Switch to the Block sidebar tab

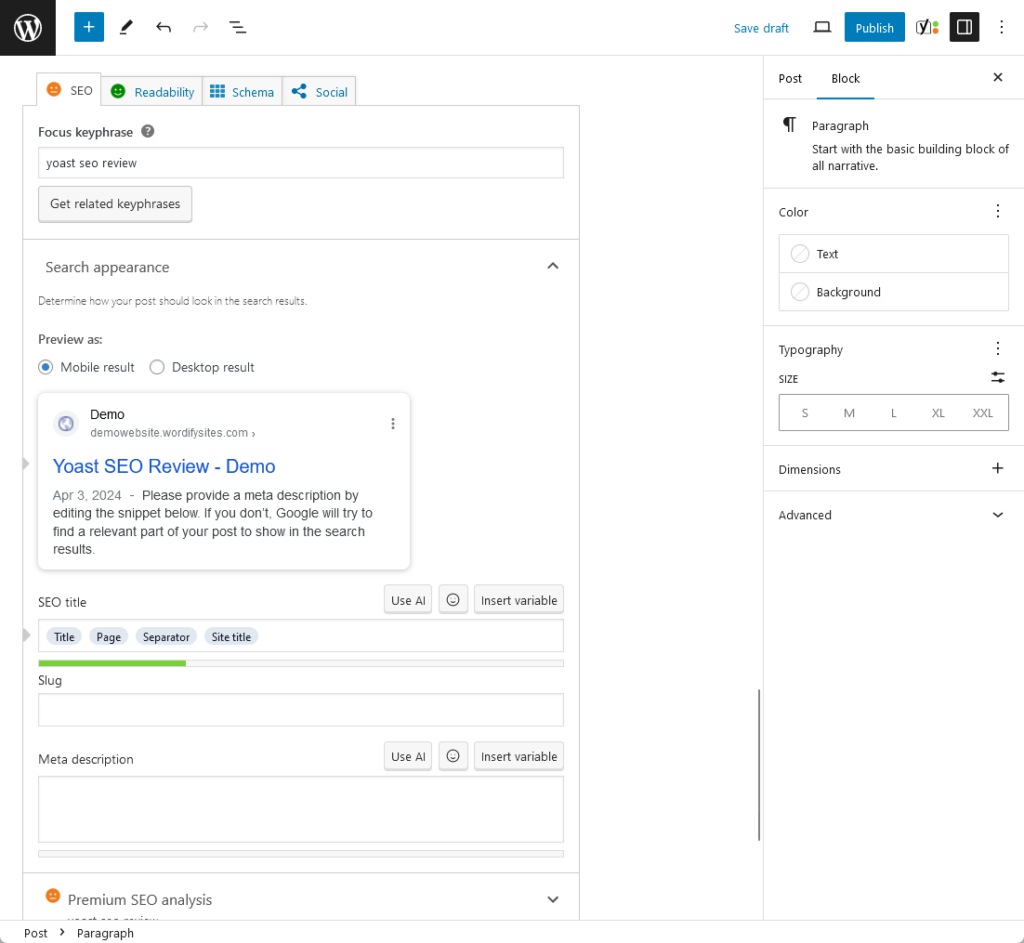[x=845, y=78]
